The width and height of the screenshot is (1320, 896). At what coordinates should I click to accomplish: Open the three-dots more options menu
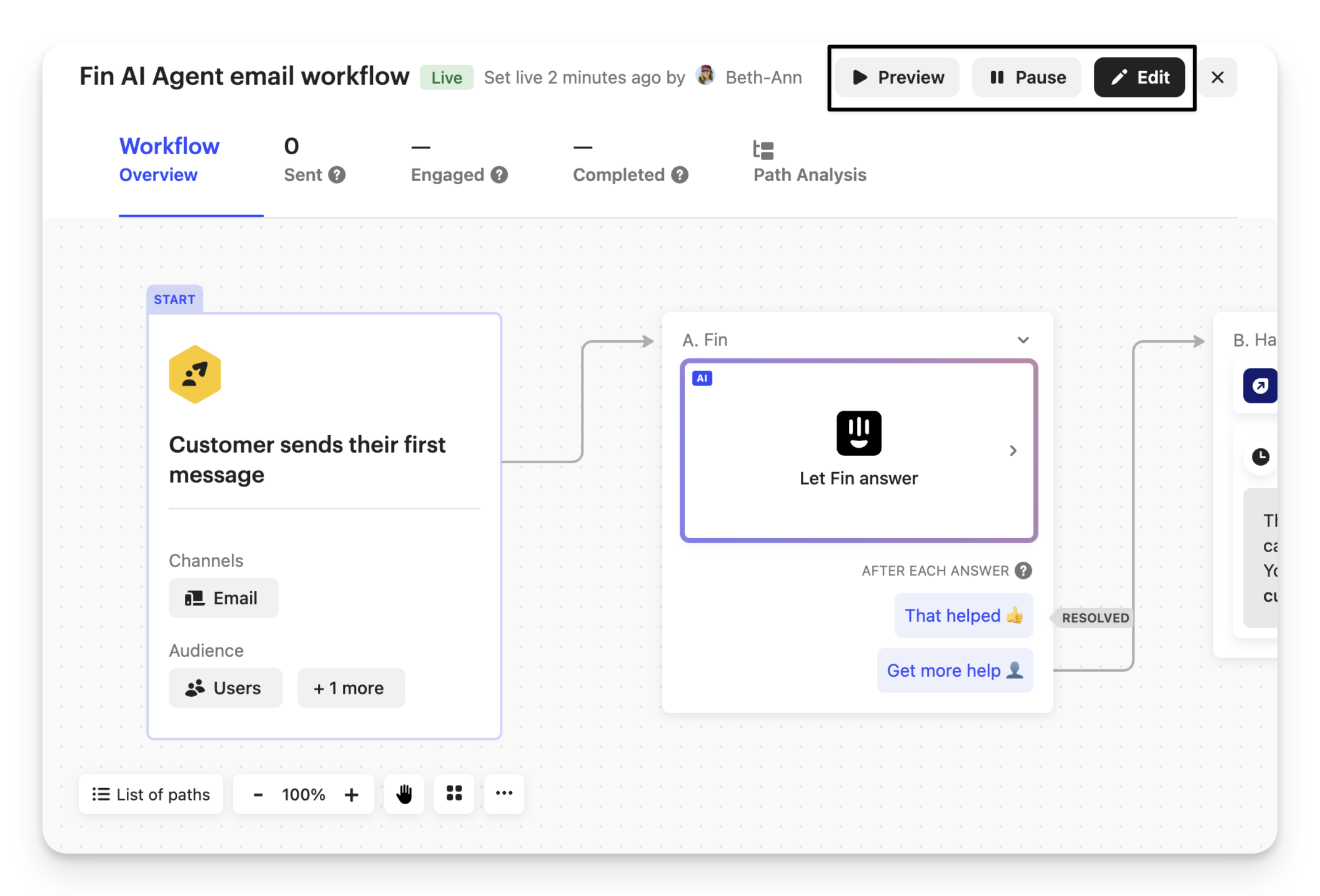pos(504,794)
